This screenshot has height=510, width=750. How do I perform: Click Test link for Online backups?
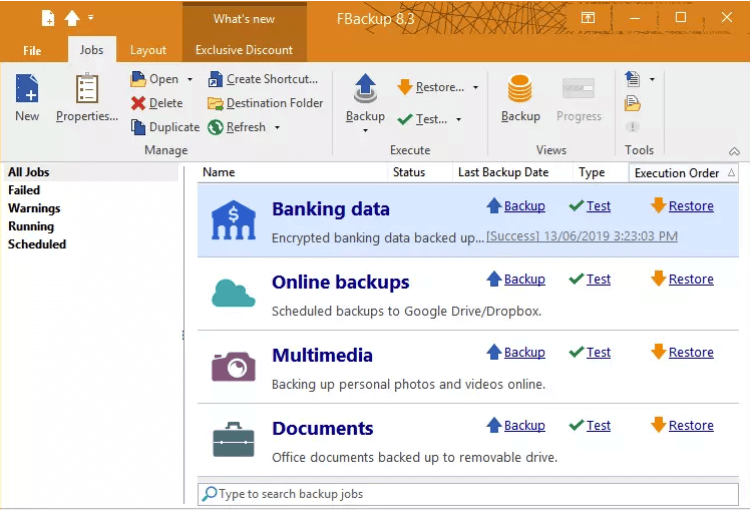[598, 279]
